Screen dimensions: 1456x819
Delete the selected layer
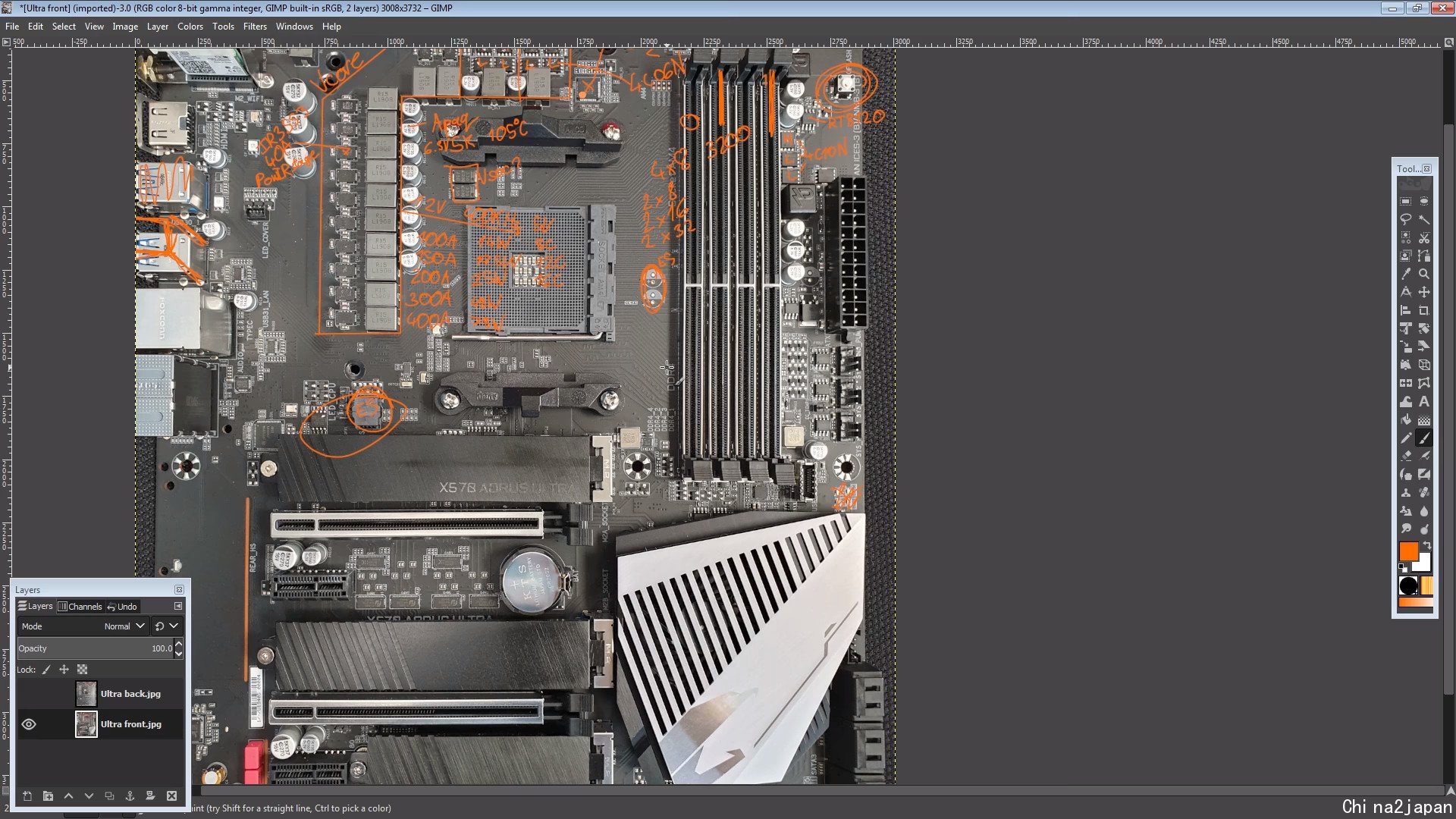pyautogui.click(x=171, y=795)
